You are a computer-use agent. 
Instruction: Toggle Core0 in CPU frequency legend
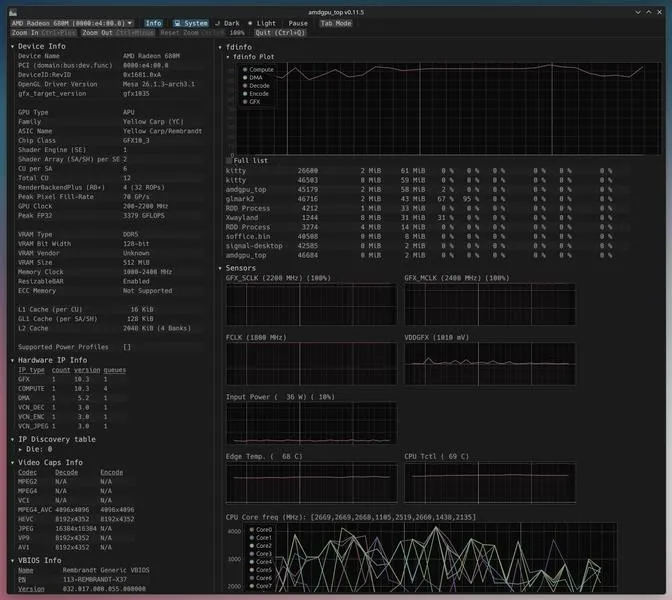[x=261, y=530]
